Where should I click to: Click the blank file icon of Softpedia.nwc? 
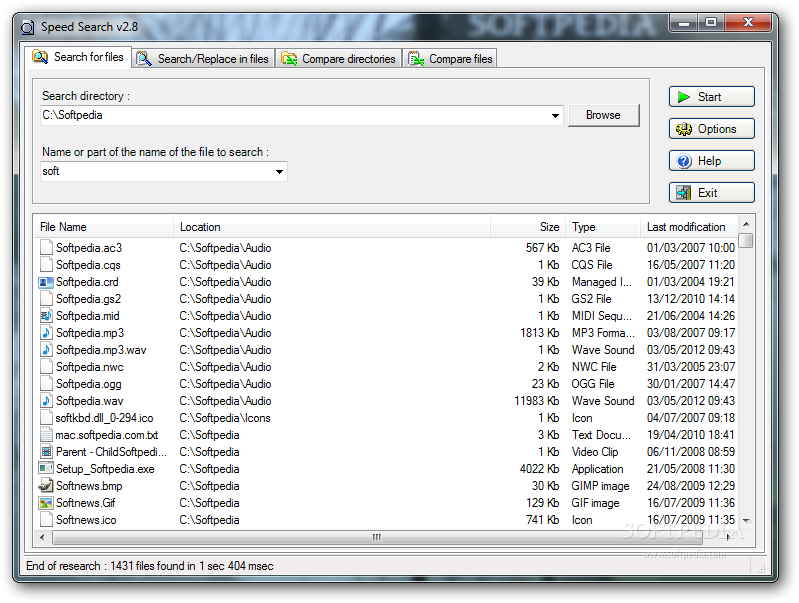[x=46, y=366]
